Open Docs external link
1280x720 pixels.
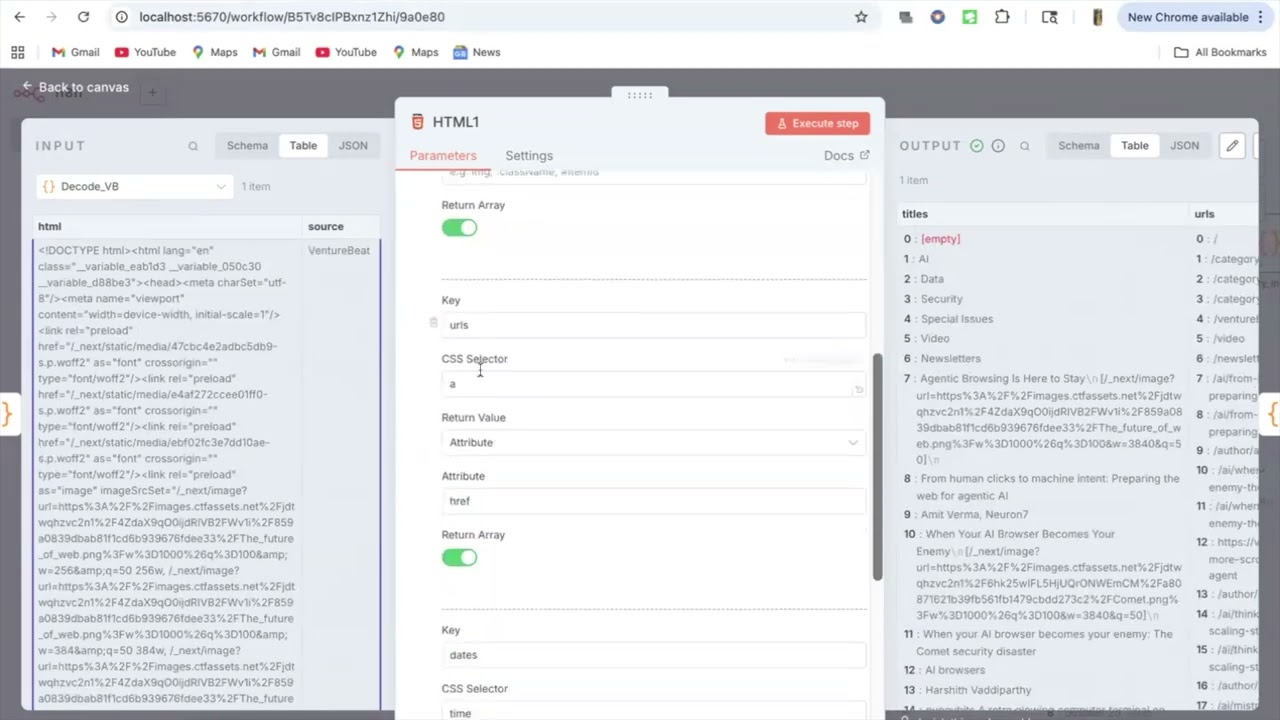[846, 156]
